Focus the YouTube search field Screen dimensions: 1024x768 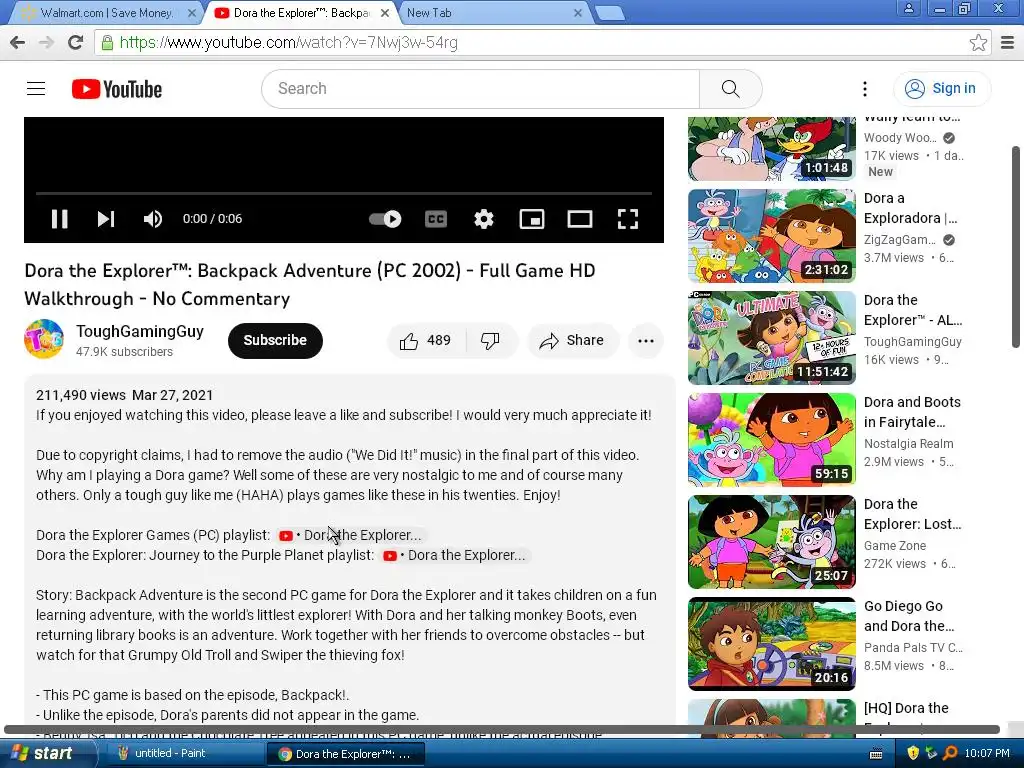(x=481, y=89)
